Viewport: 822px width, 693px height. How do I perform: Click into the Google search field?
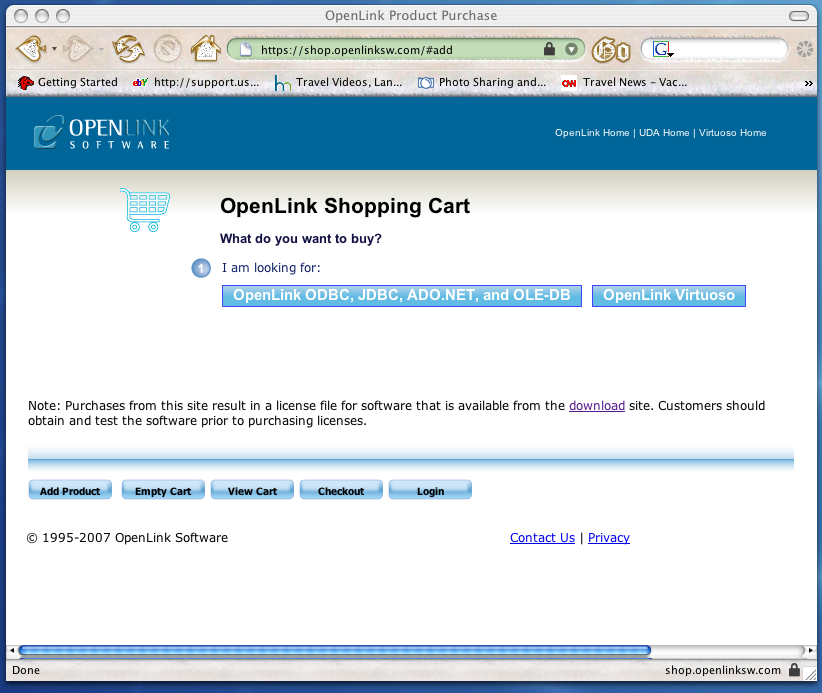[729, 50]
